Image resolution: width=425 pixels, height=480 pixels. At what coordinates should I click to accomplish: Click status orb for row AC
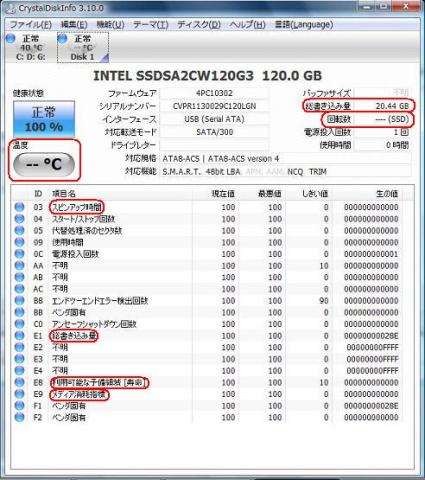click(20, 289)
